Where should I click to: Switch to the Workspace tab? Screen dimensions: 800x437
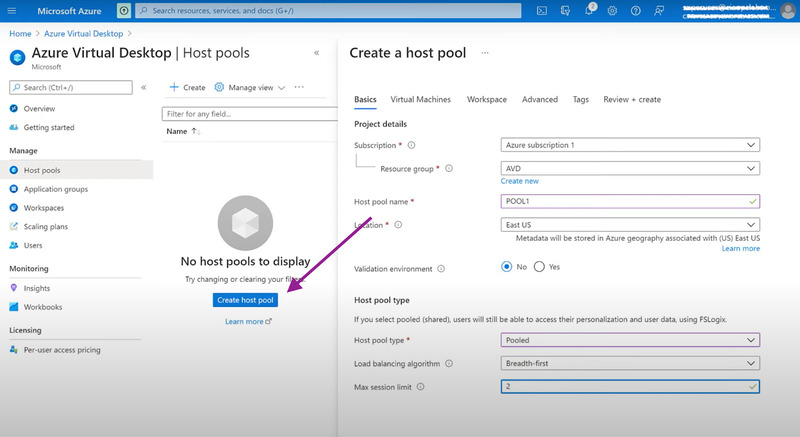click(487, 99)
